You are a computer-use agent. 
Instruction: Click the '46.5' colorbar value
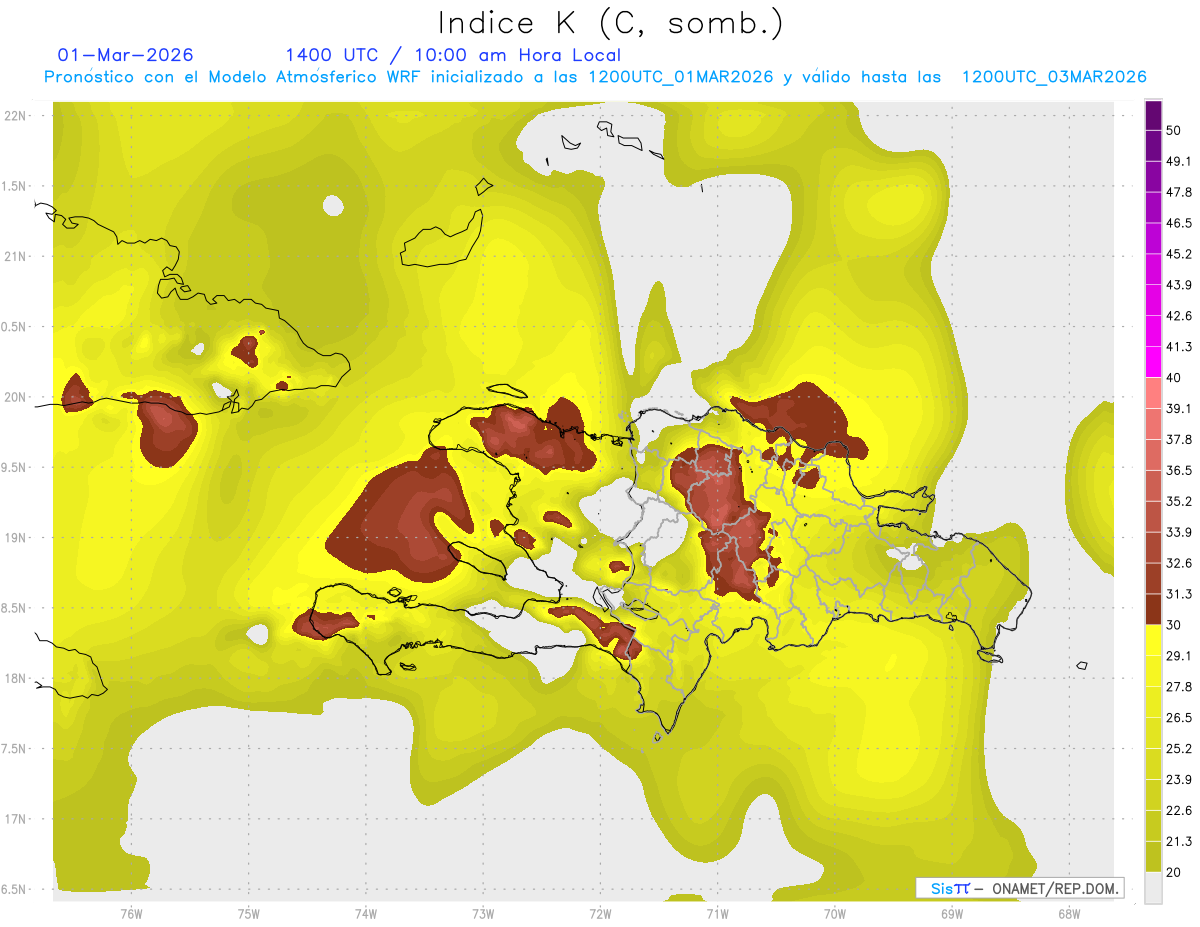1179,223
